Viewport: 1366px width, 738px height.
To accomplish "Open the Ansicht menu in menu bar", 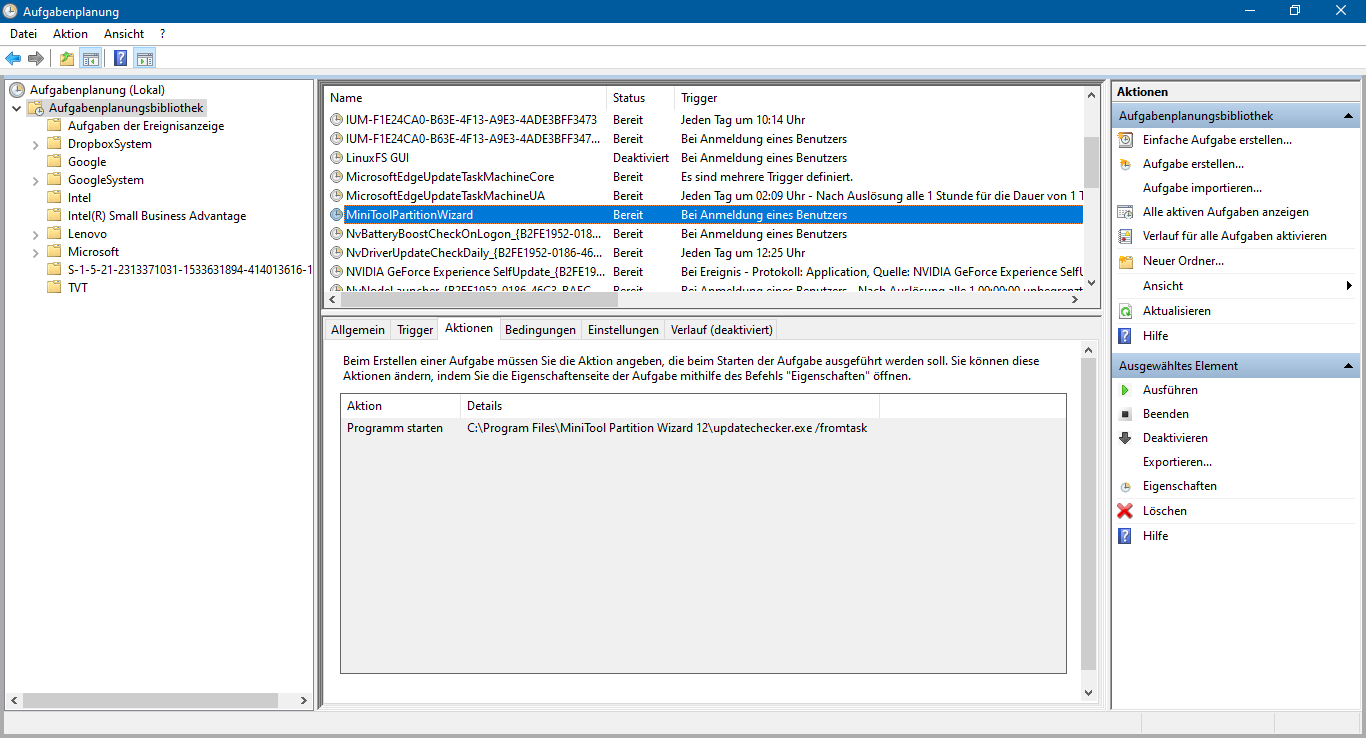I will point(124,34).
